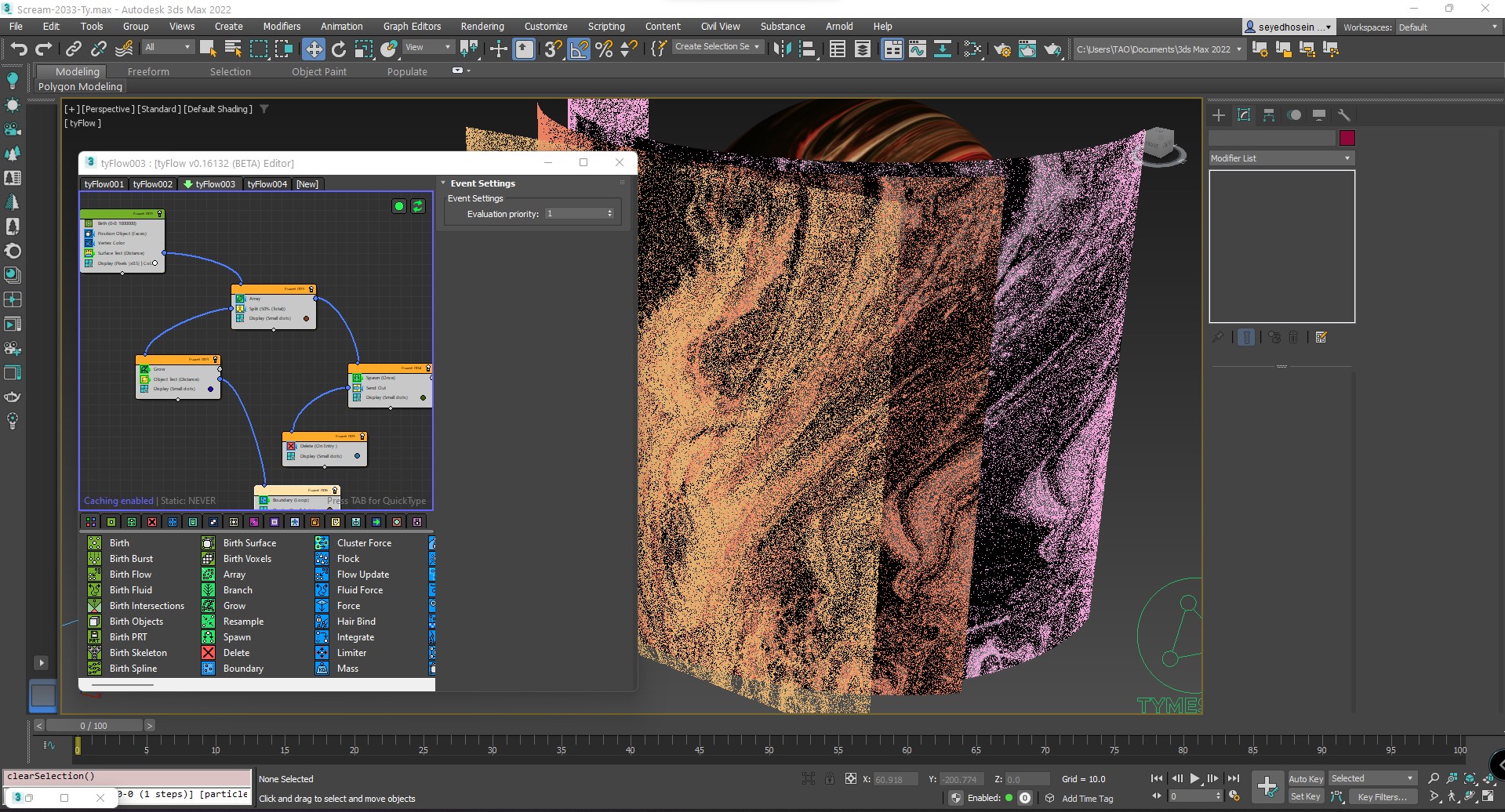Click the red object color swatch

point(1347,138)
